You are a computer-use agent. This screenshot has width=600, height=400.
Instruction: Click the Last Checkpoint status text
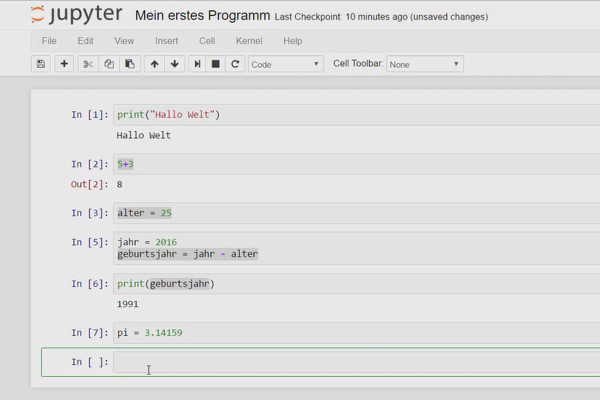381,17
